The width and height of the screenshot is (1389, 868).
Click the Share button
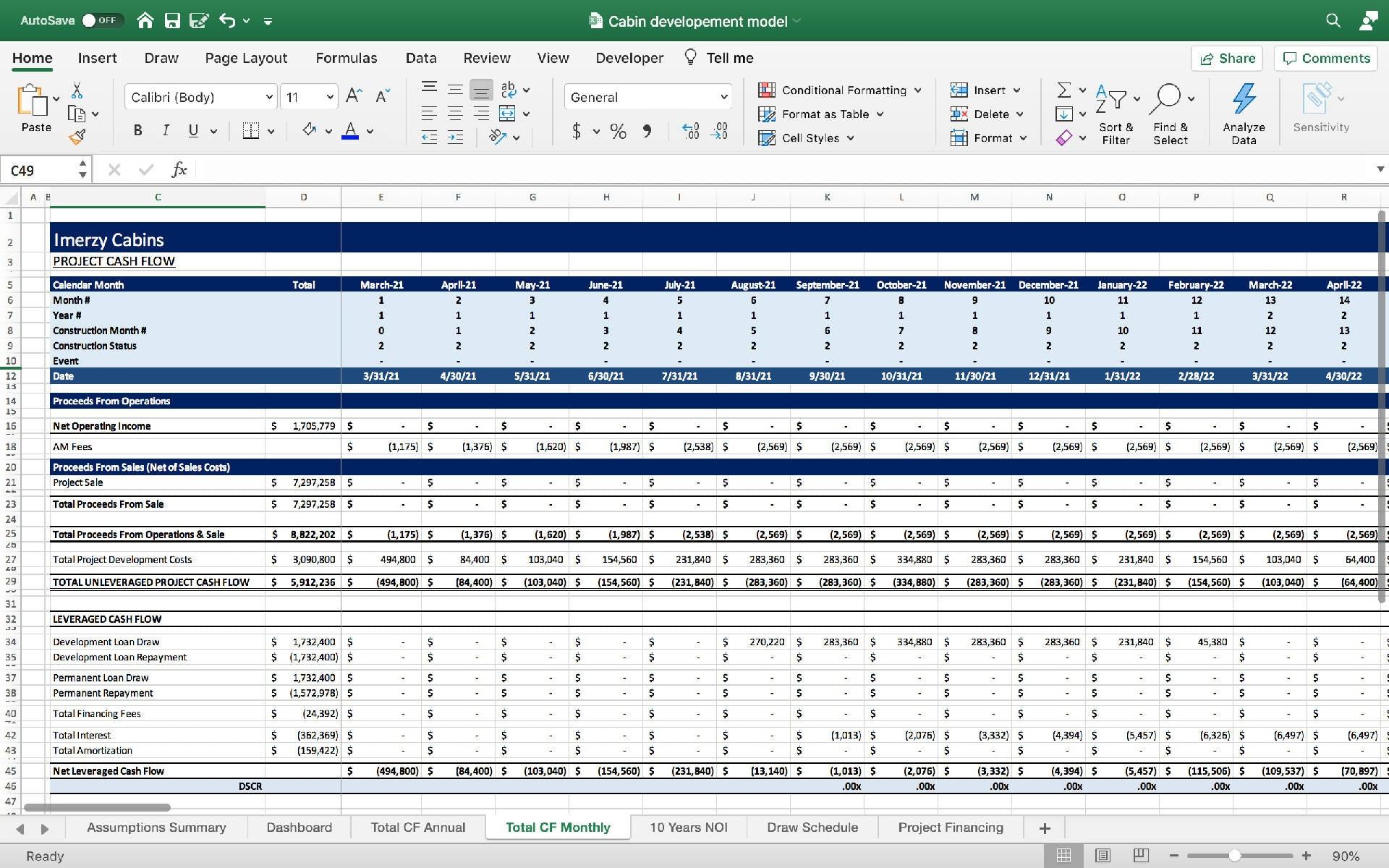(1227, 59)
